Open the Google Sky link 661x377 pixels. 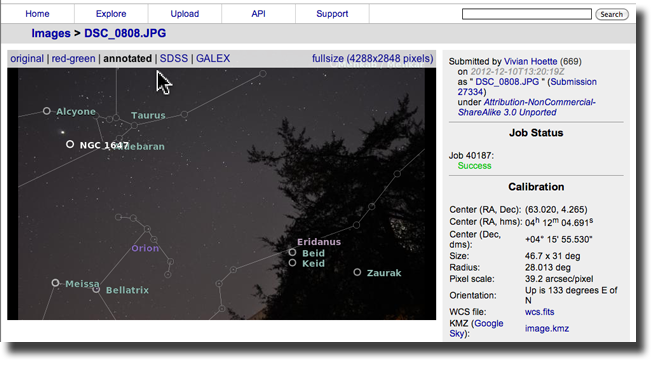tap(476, 329)
